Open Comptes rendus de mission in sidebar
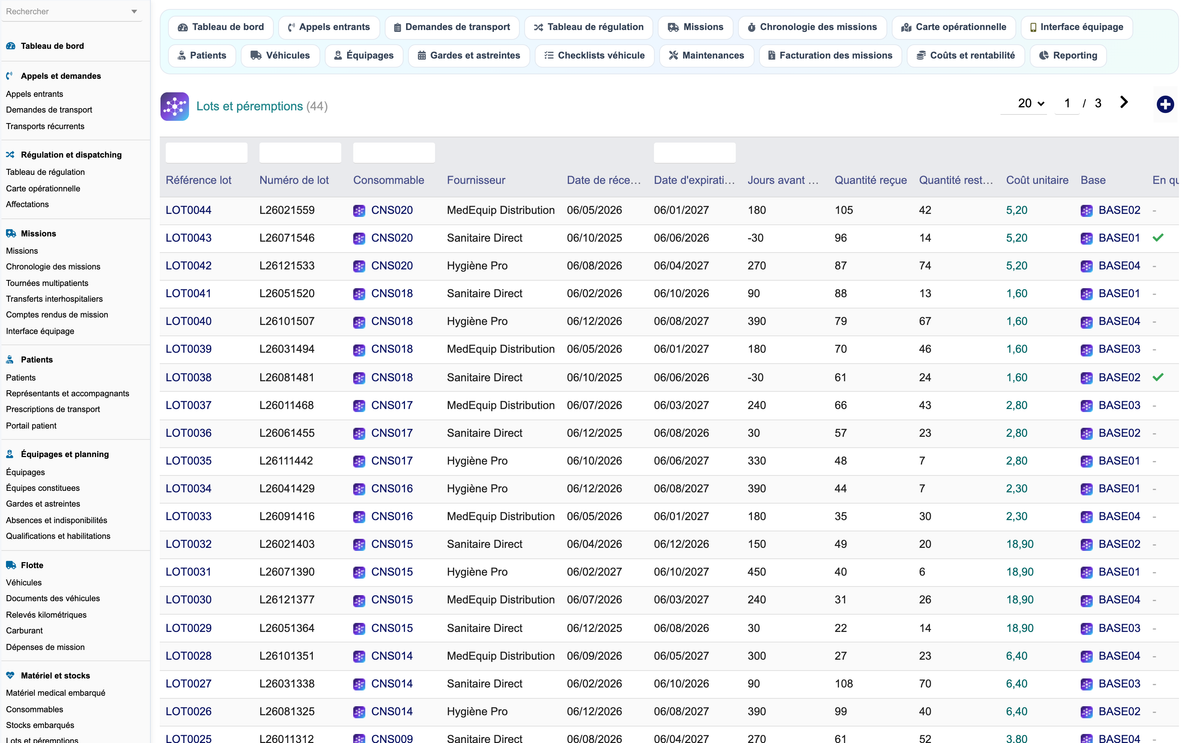Viewport: 1200px width, 743px height. coord(57,315)
